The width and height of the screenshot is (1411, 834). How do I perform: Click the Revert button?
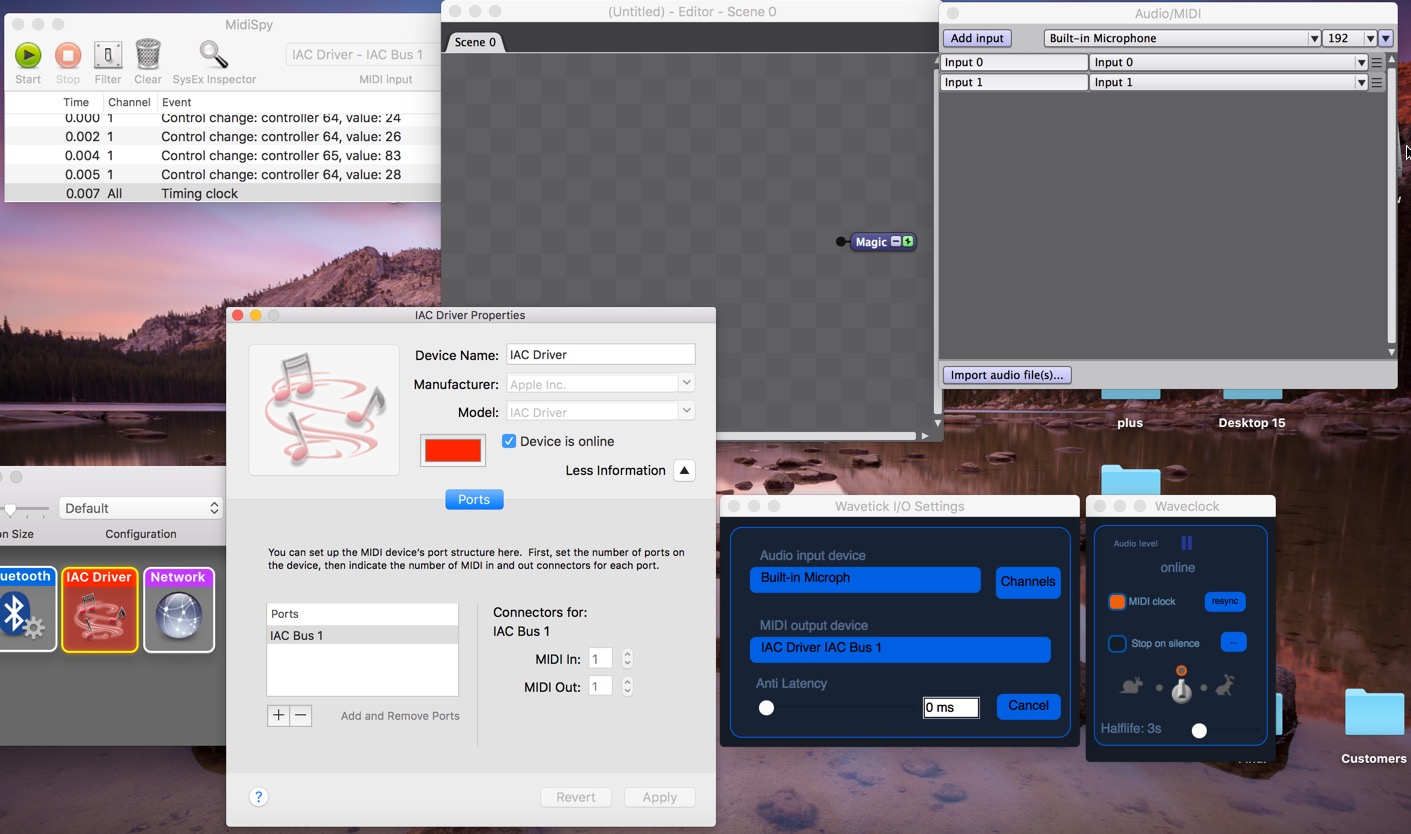tap(576, 797)
